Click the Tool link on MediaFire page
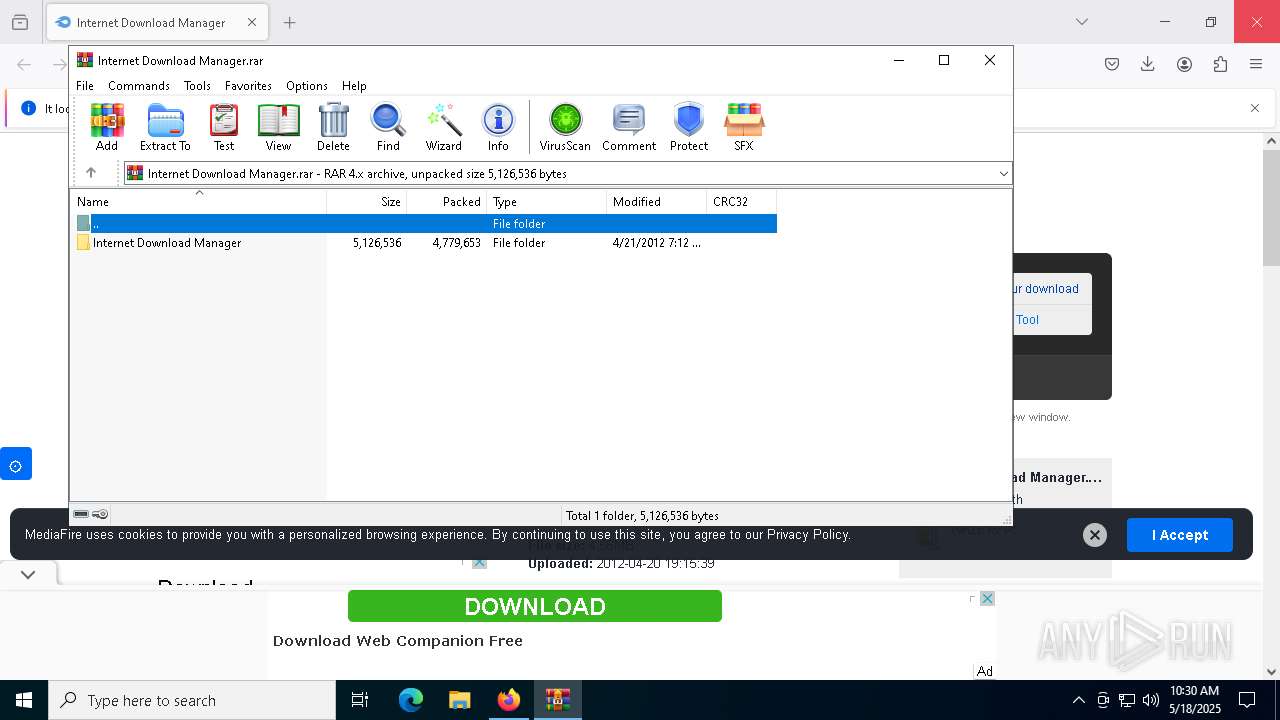Screen dimensions: 1280x720 pos(1027,320)
